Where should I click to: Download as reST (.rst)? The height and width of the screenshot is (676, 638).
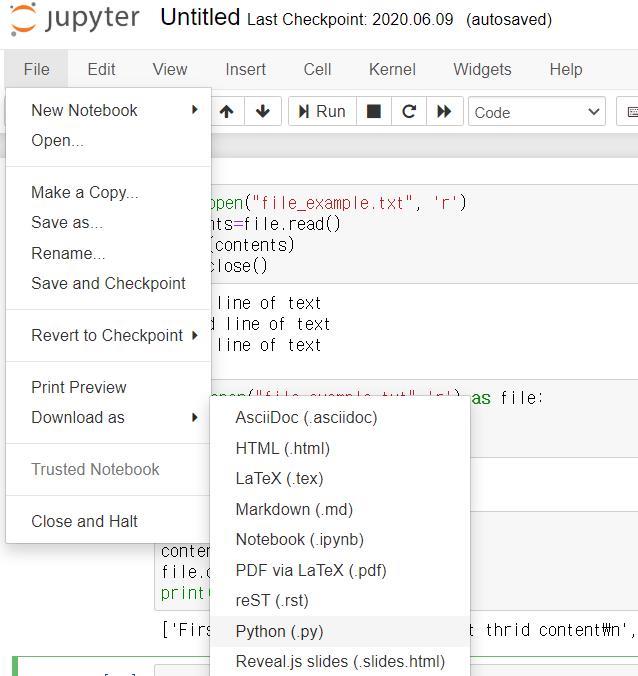point(340,601)
